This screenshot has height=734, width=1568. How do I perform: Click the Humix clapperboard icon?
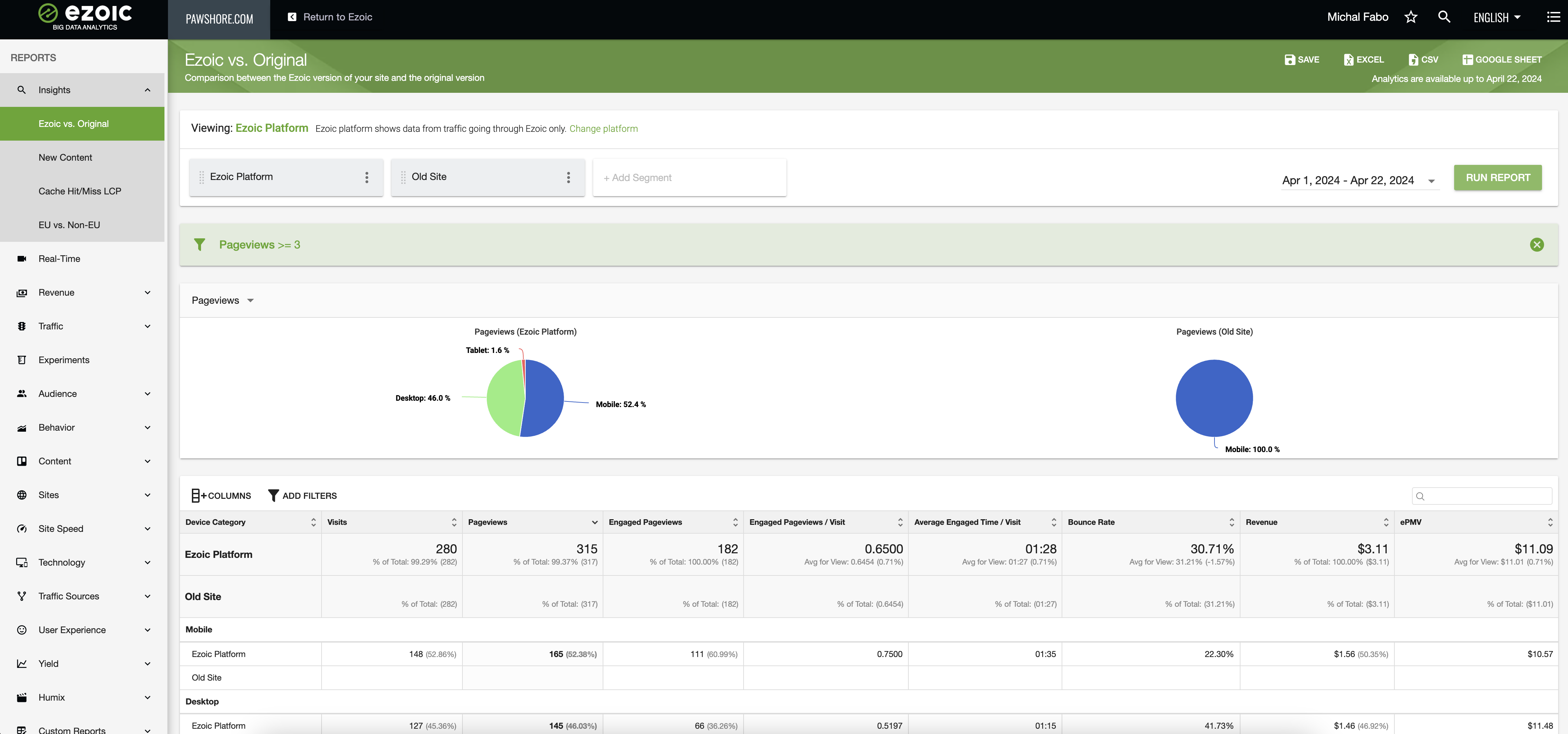(22, 697)
